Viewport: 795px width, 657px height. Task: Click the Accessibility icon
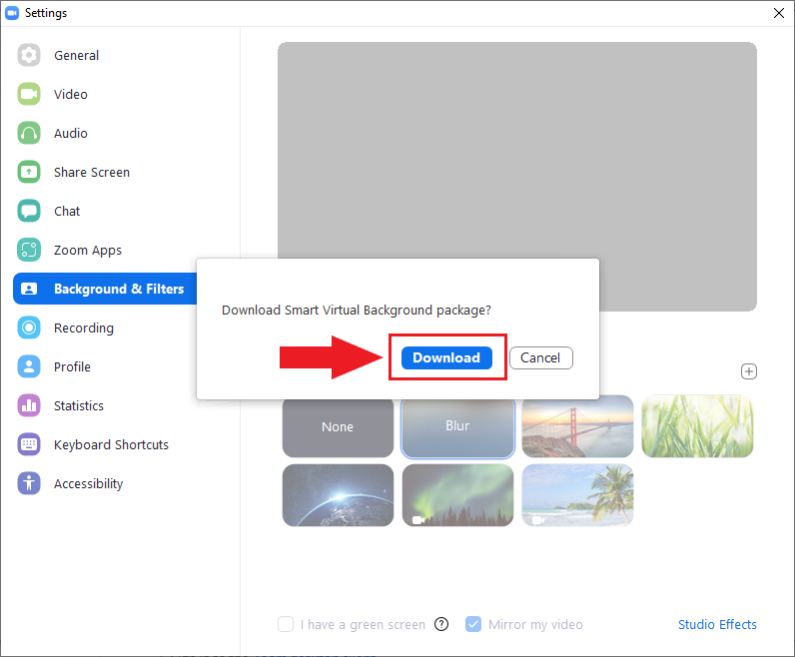[x=29, y=484]
